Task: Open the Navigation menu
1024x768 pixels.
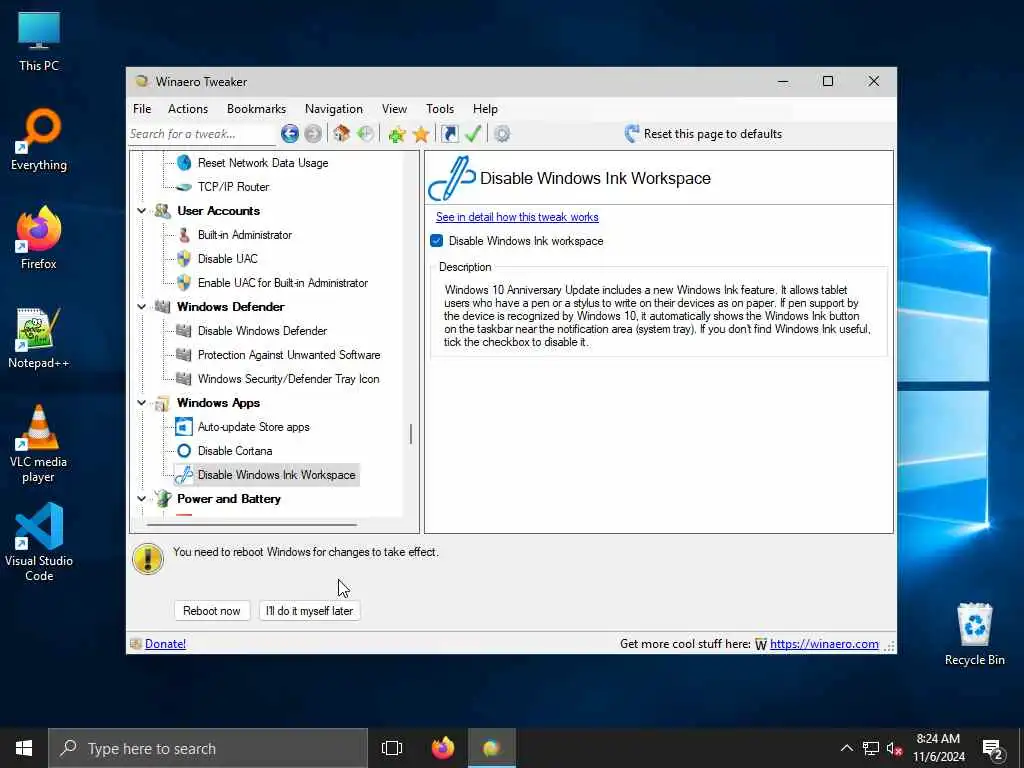Action: 334,109
